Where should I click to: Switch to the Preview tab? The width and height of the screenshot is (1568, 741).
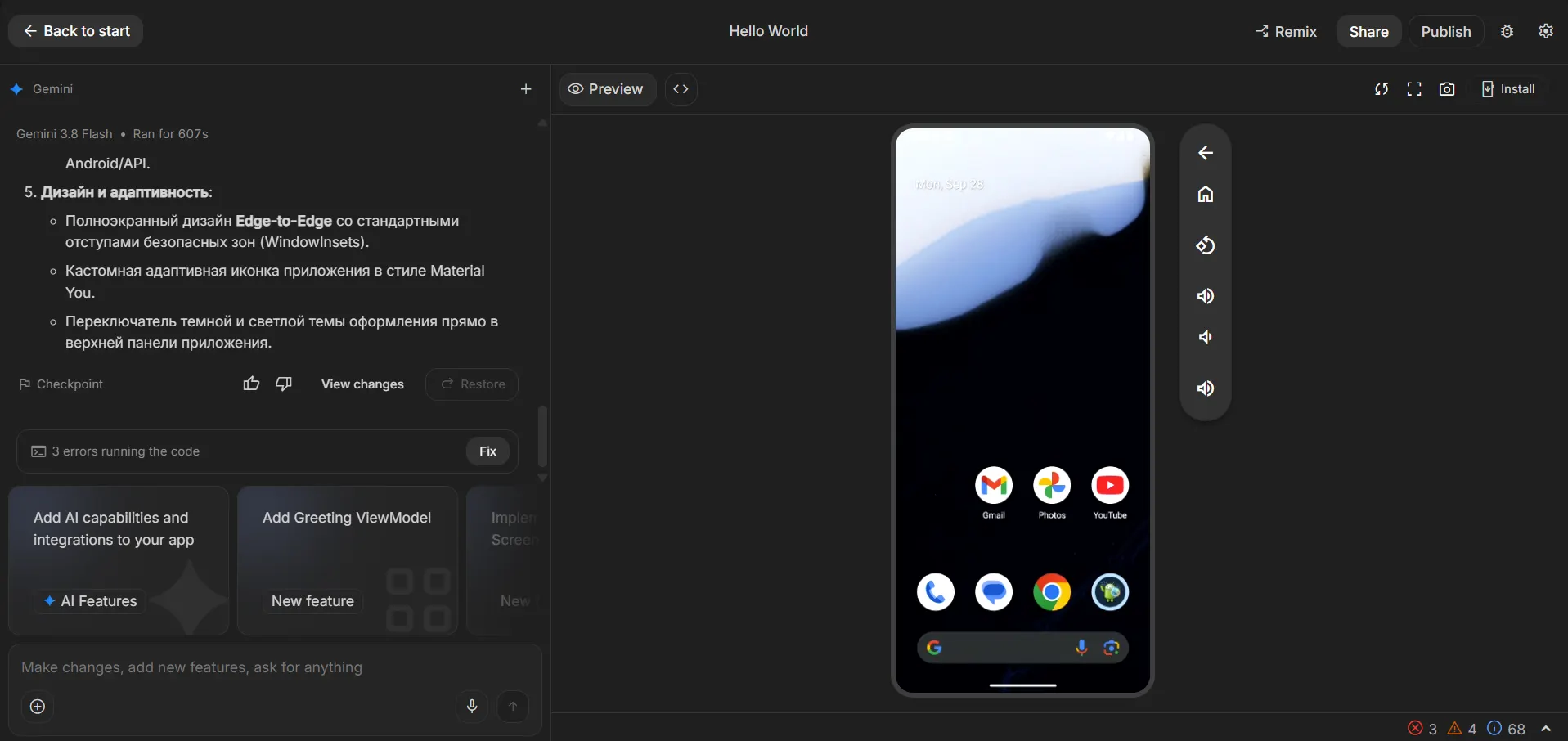pos(607,89)
